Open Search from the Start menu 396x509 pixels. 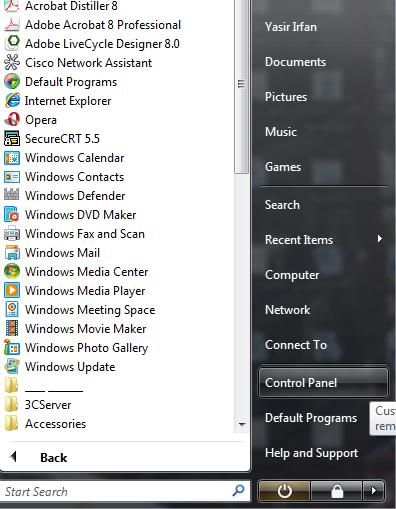click(282, 205)
